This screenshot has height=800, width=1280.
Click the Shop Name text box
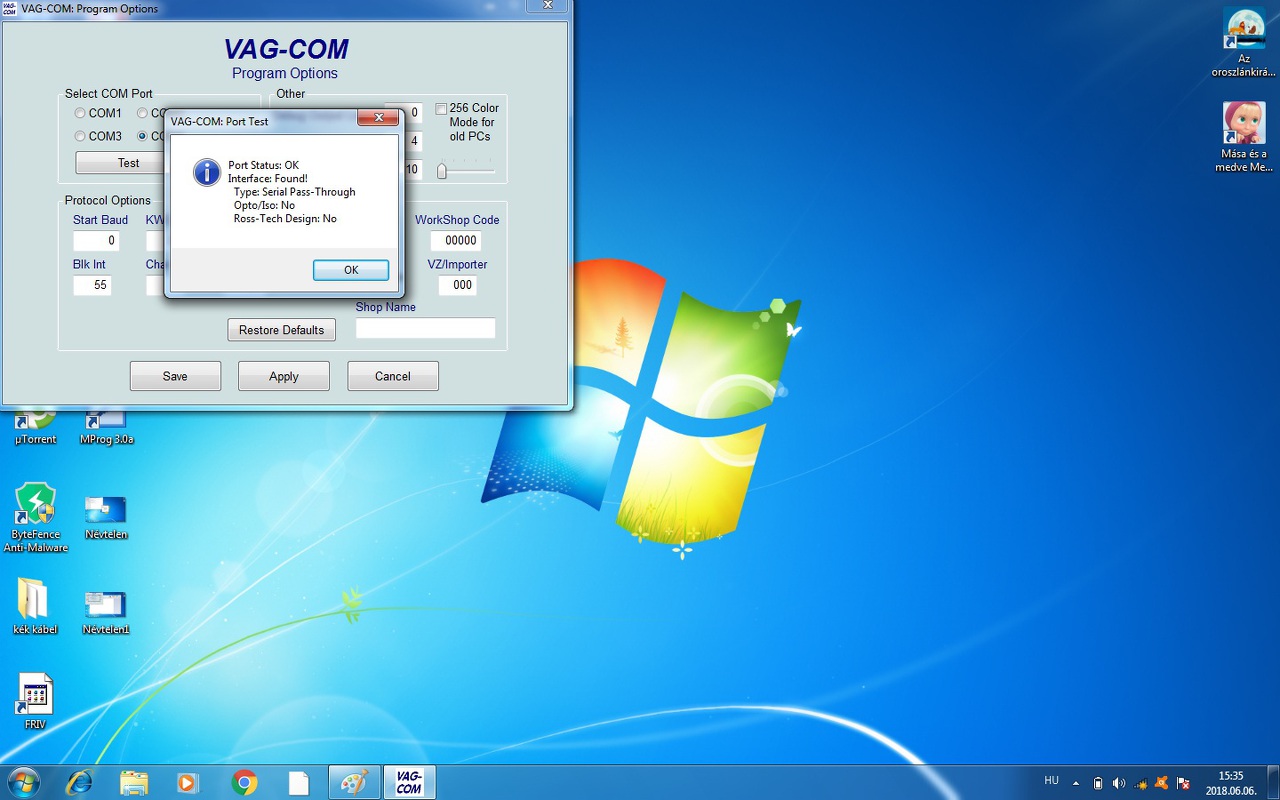pyautogui.click(x=425, y=328)
